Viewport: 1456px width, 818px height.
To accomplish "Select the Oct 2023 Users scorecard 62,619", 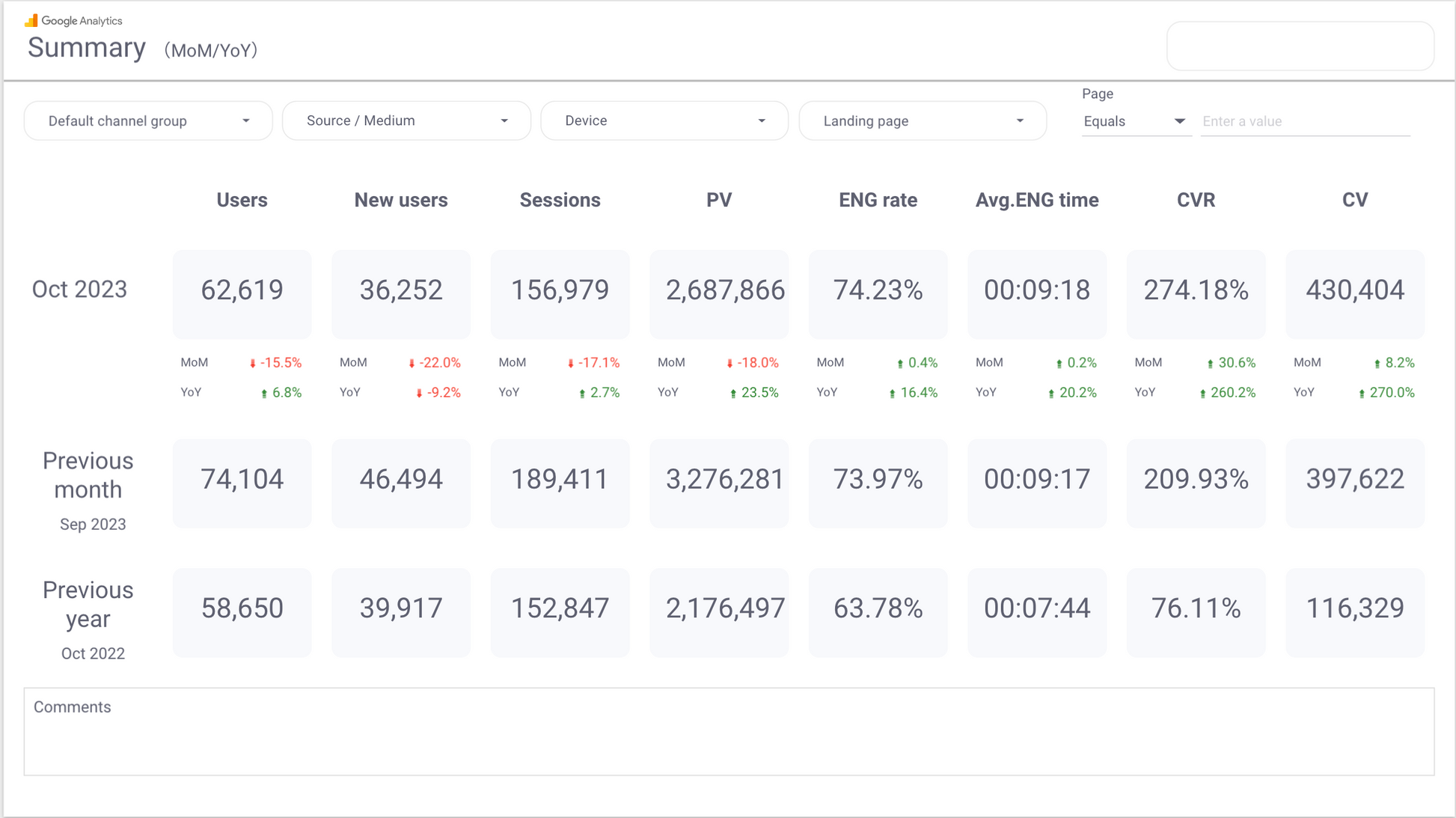I will (242, 290).
